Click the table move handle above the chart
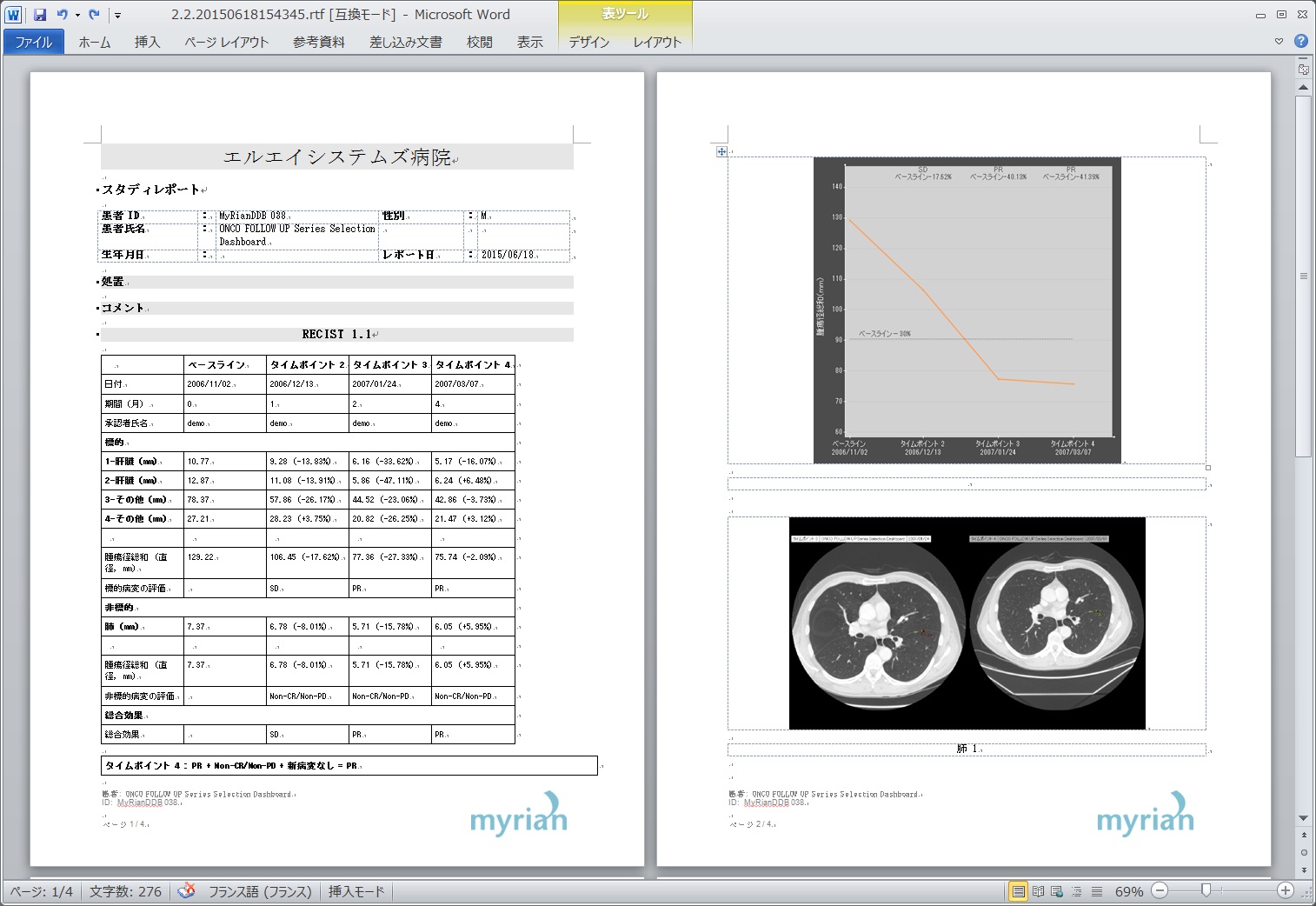The height and width of the screenshot is (906, 1316). pos(721,151)
